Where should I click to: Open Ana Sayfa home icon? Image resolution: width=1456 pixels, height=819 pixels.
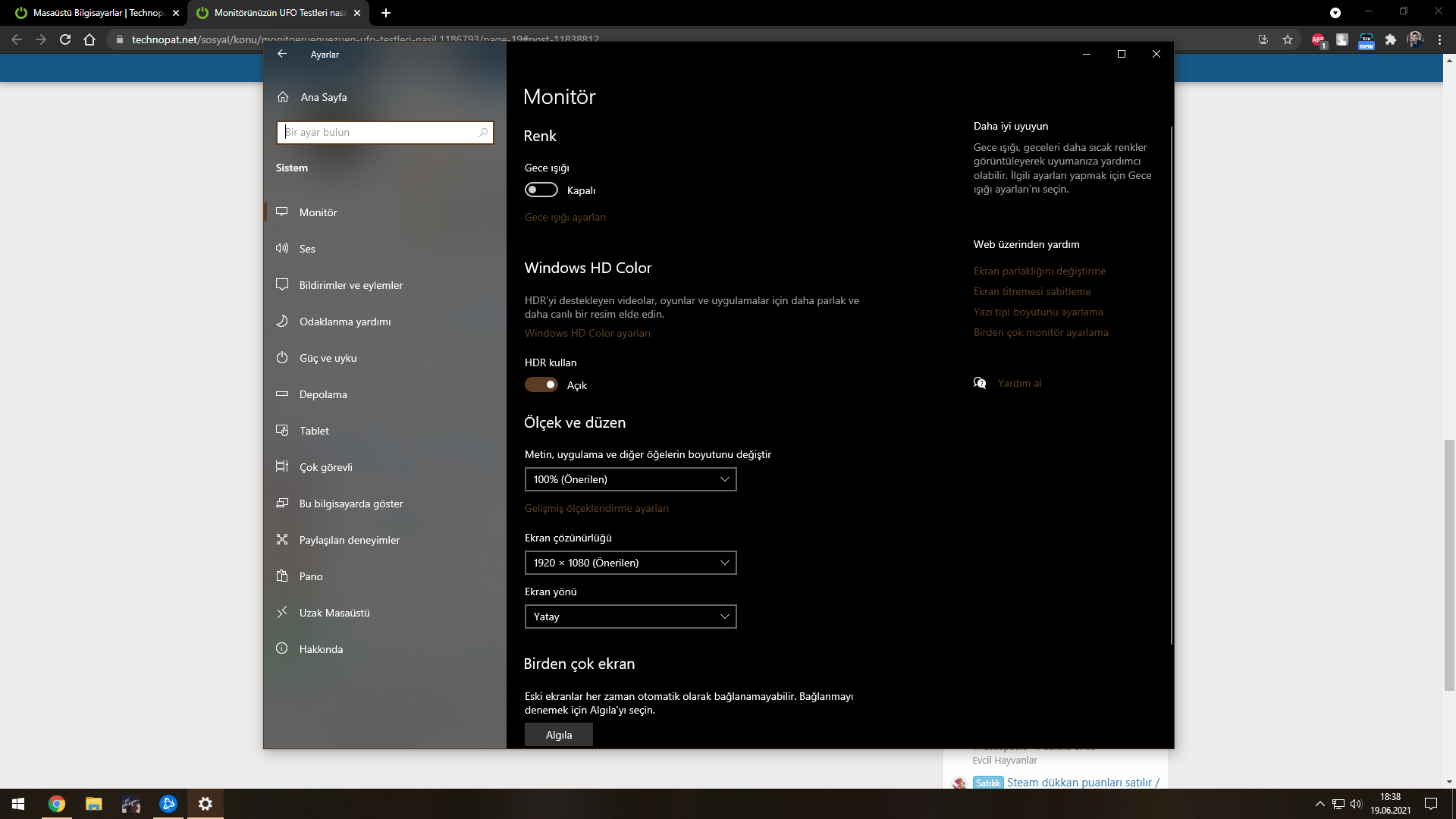283,97
